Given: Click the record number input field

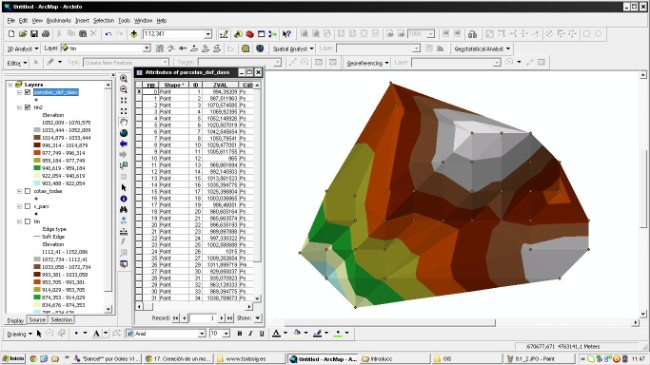Looking at the screenshot, I should (x=202, y=318).
